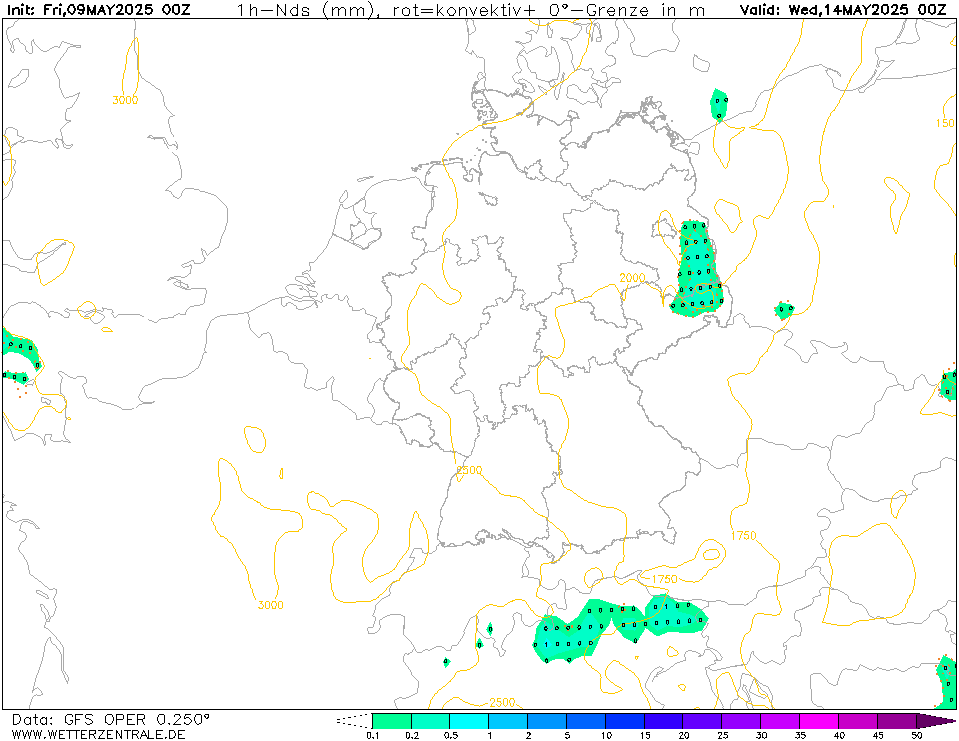Click the '2000' contour label
Image resolution: width=959 pixels, height=741 pixels.
pos(632,278)
